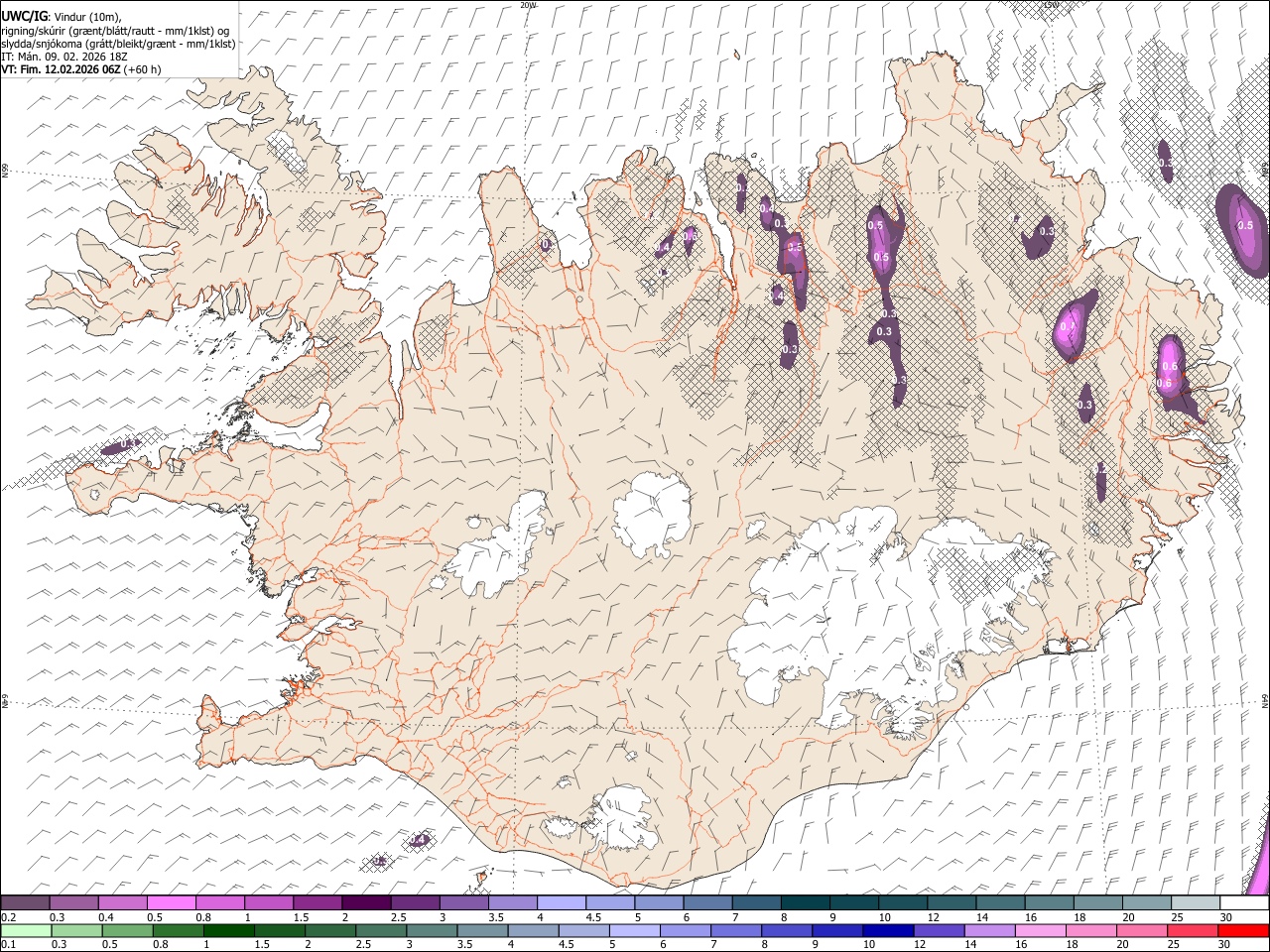Click the '(+60 h)' forecast offset text
Screen dimensions: 1270x952
(x=143, y=69)
